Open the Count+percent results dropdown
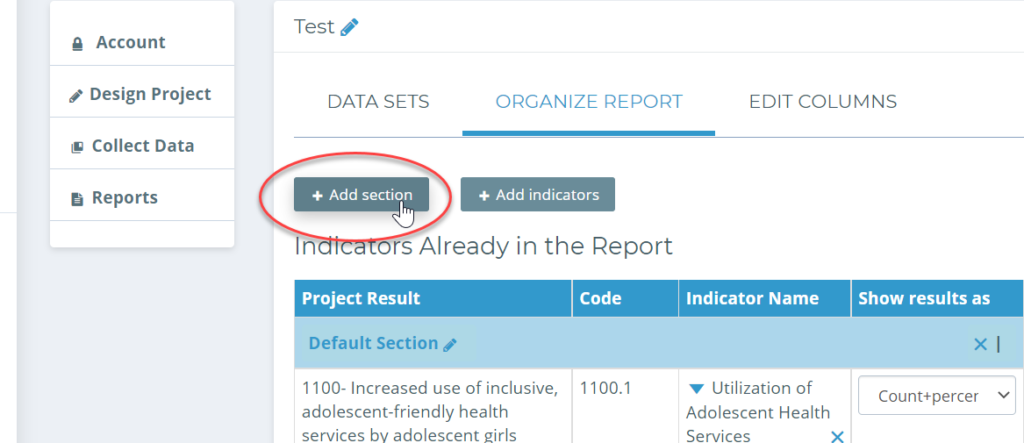Screen dimensions: 1024x443 point(936,395)
